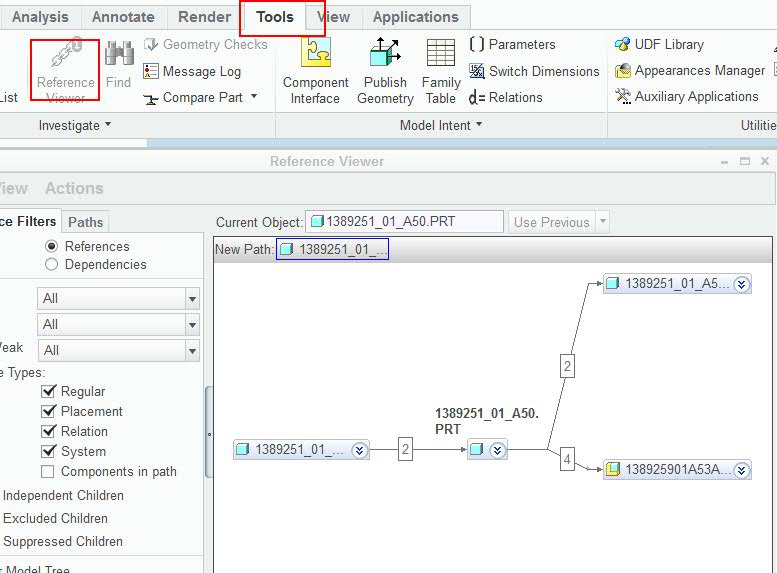Expand the center A50.PRT node chevron
This screenshot has height=573, width=777.
[497, 450]
